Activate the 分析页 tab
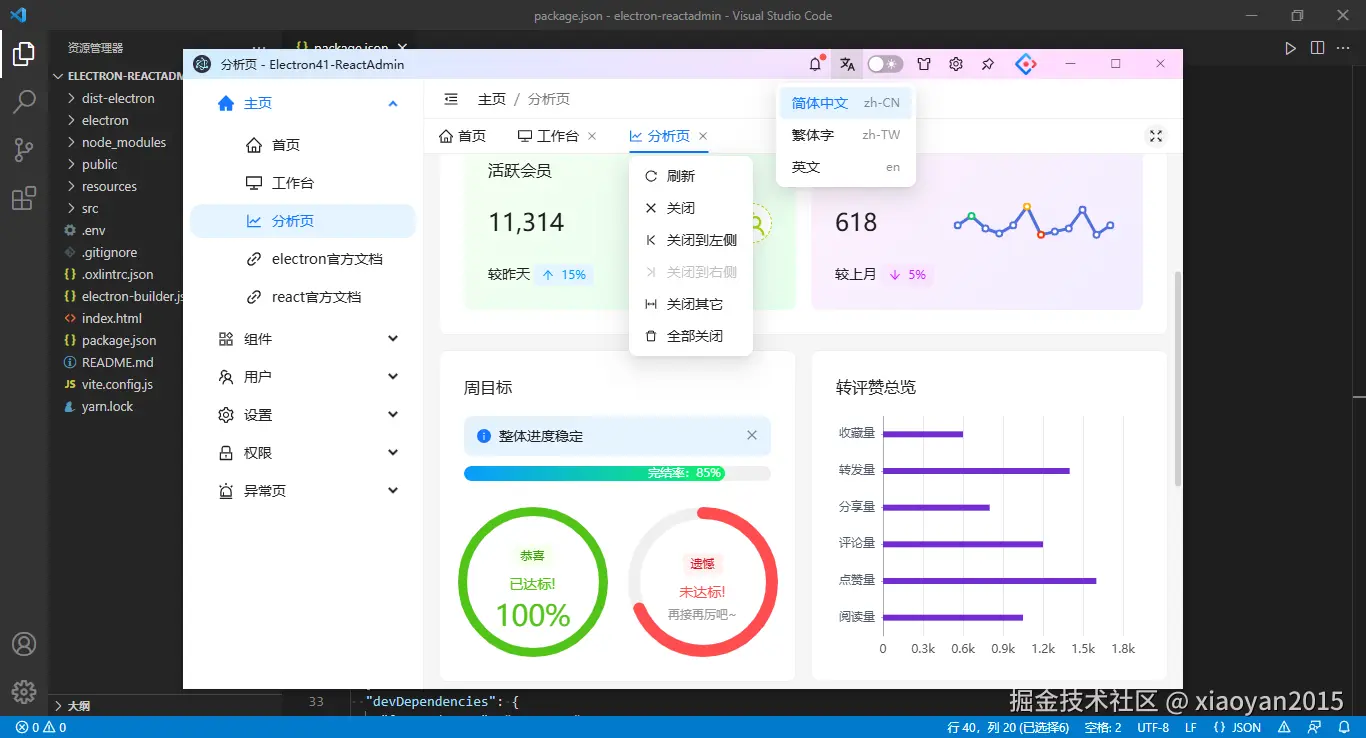1366x738 pixels. coord(659,136)
